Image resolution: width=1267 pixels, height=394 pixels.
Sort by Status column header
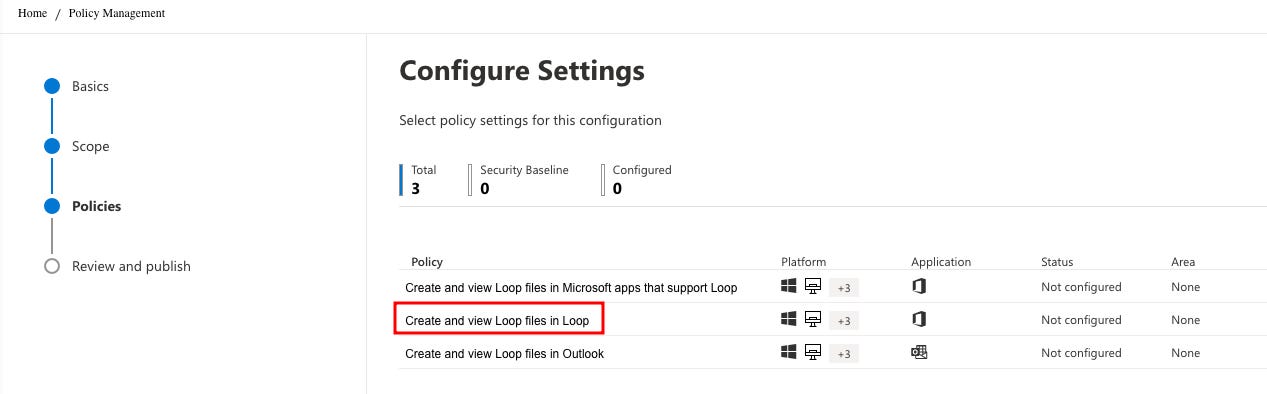1057,262
